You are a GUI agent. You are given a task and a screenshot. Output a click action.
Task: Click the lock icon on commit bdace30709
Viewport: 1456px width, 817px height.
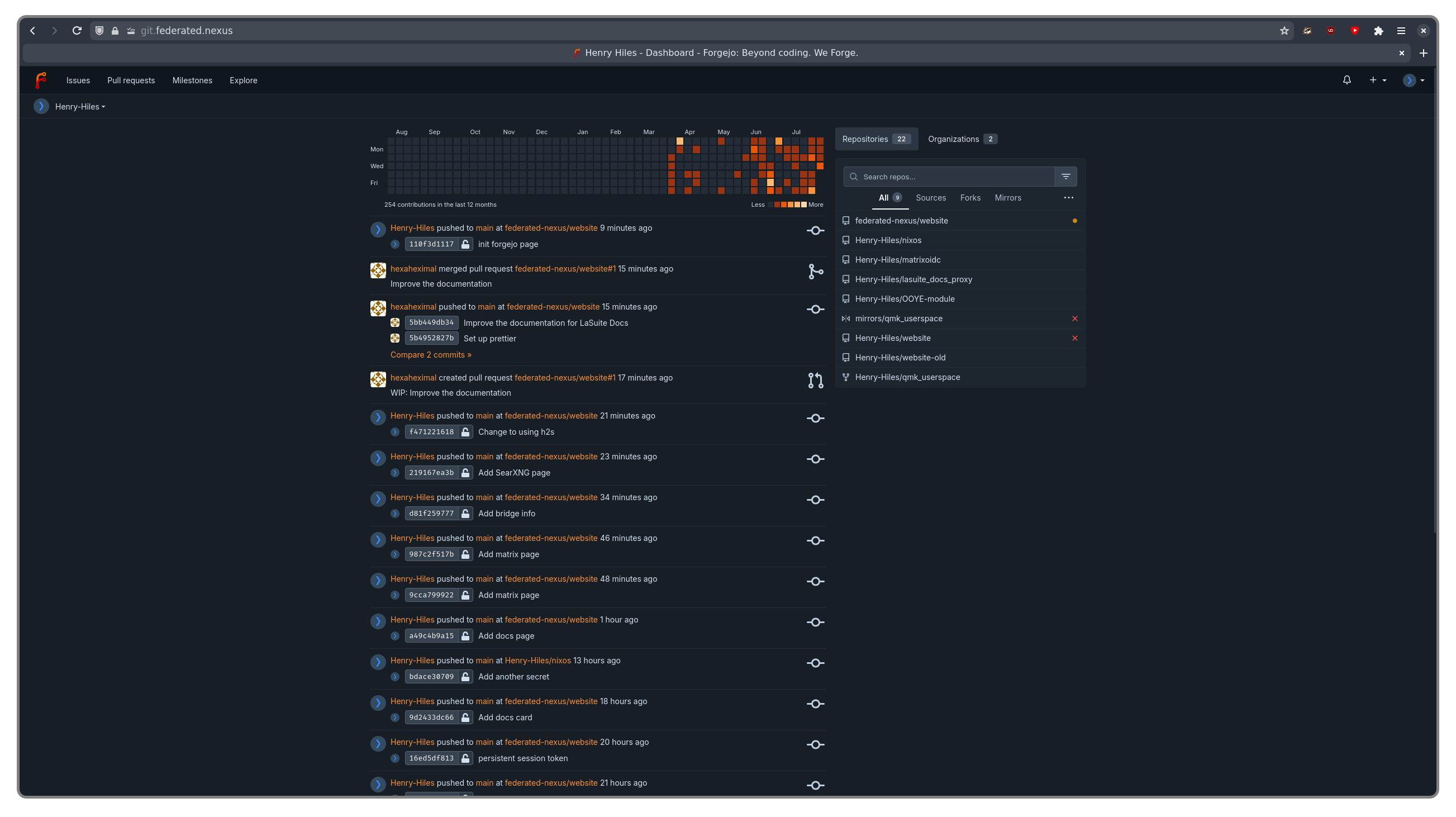point(465,677)
